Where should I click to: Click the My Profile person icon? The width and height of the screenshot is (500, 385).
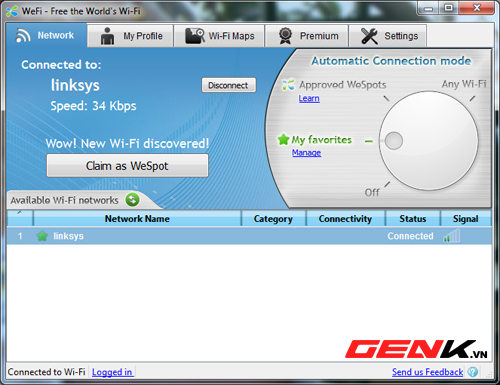point(107,36)
